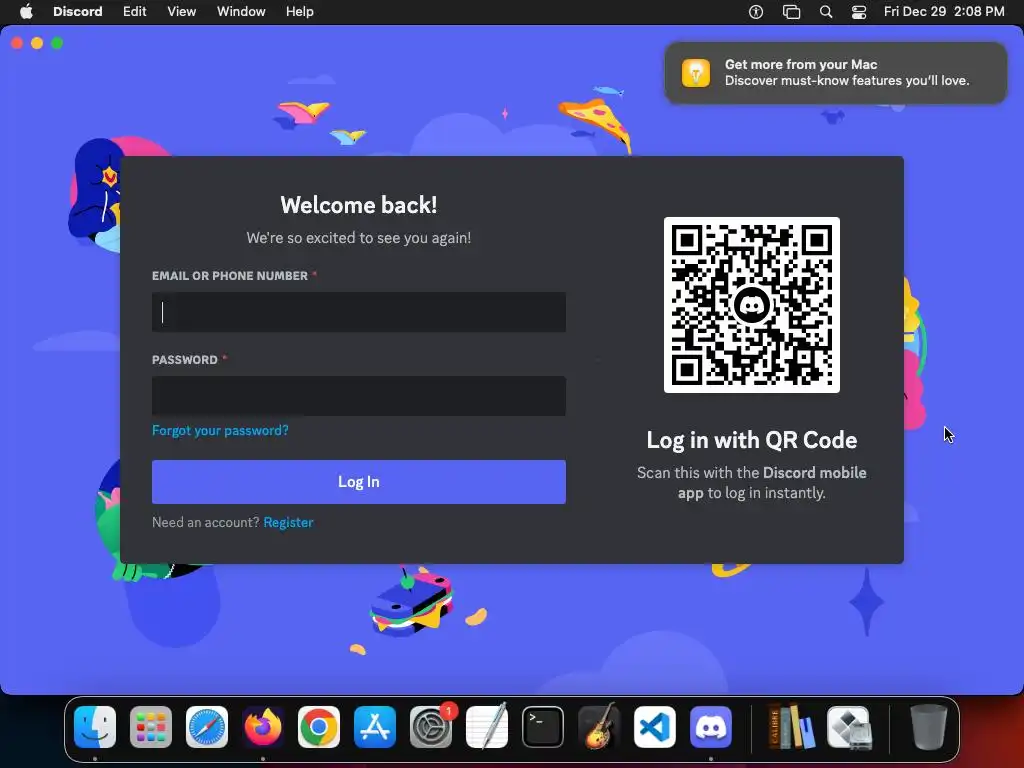The width and height of the screenshot is (1024, 768).
Task: Click the Password input field
Action: [x=359, y=396]
